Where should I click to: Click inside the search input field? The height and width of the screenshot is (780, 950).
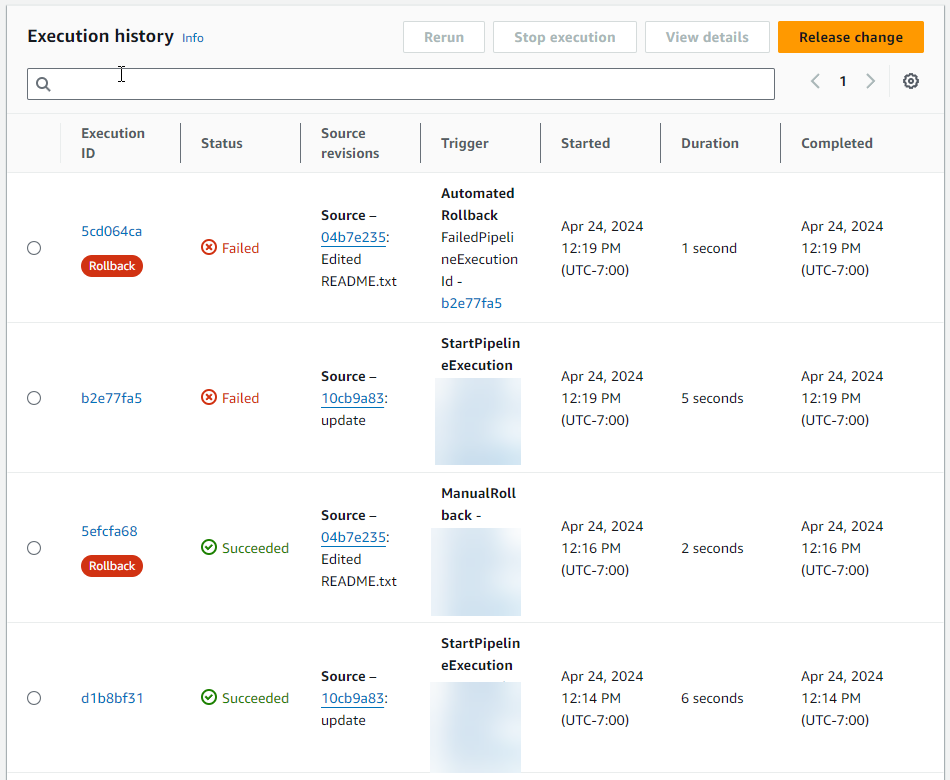(400, 84)
